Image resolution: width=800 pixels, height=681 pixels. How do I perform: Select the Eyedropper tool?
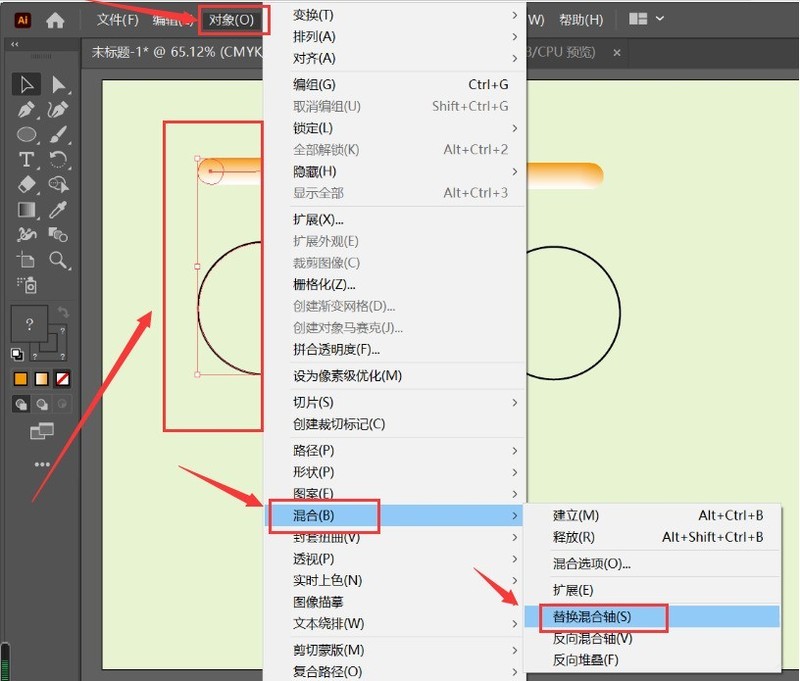58,210
